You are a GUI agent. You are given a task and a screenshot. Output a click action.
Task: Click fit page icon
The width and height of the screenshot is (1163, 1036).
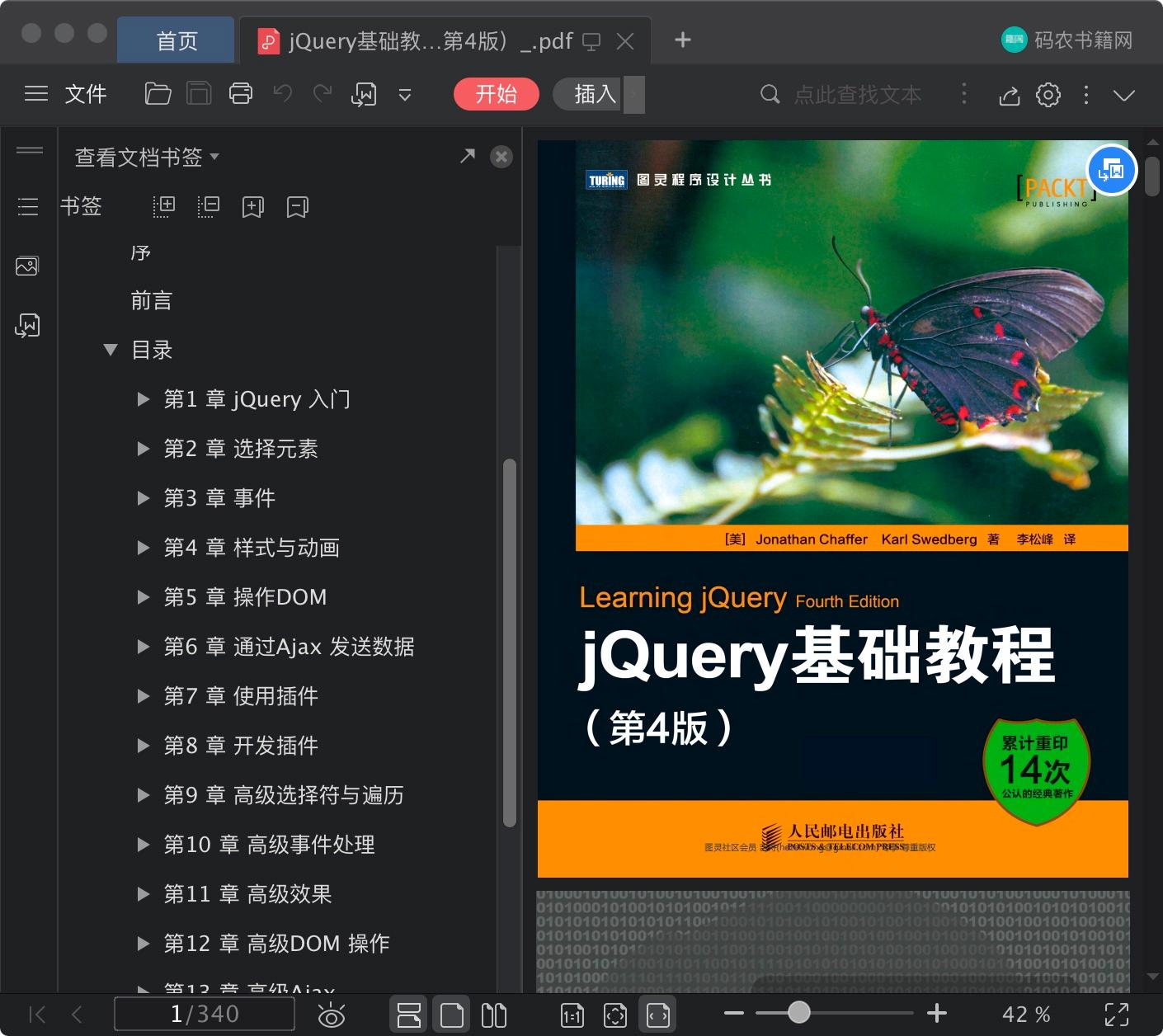click(x=615, y=1015)
